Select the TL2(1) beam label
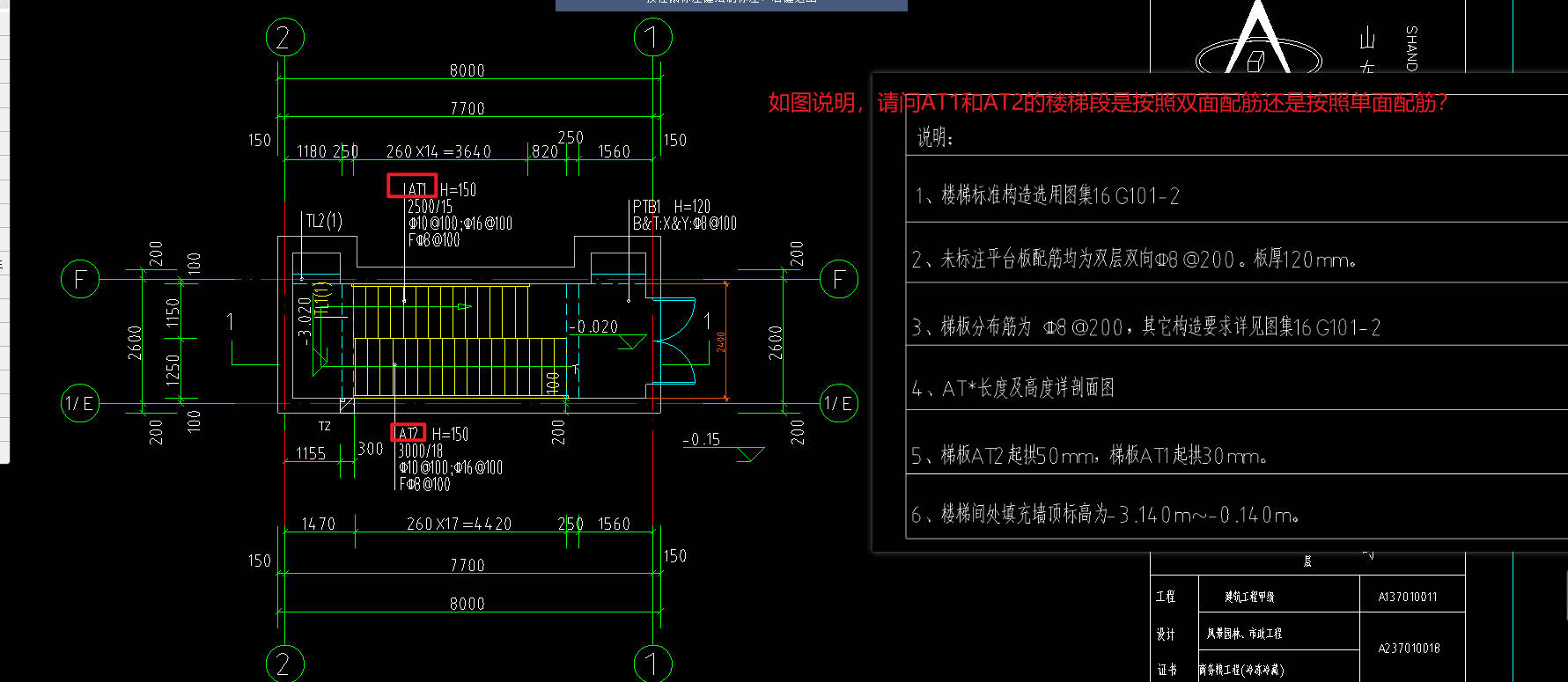Image resolution: width=1568 pixels, height=682 pixels. click(324, 221)
